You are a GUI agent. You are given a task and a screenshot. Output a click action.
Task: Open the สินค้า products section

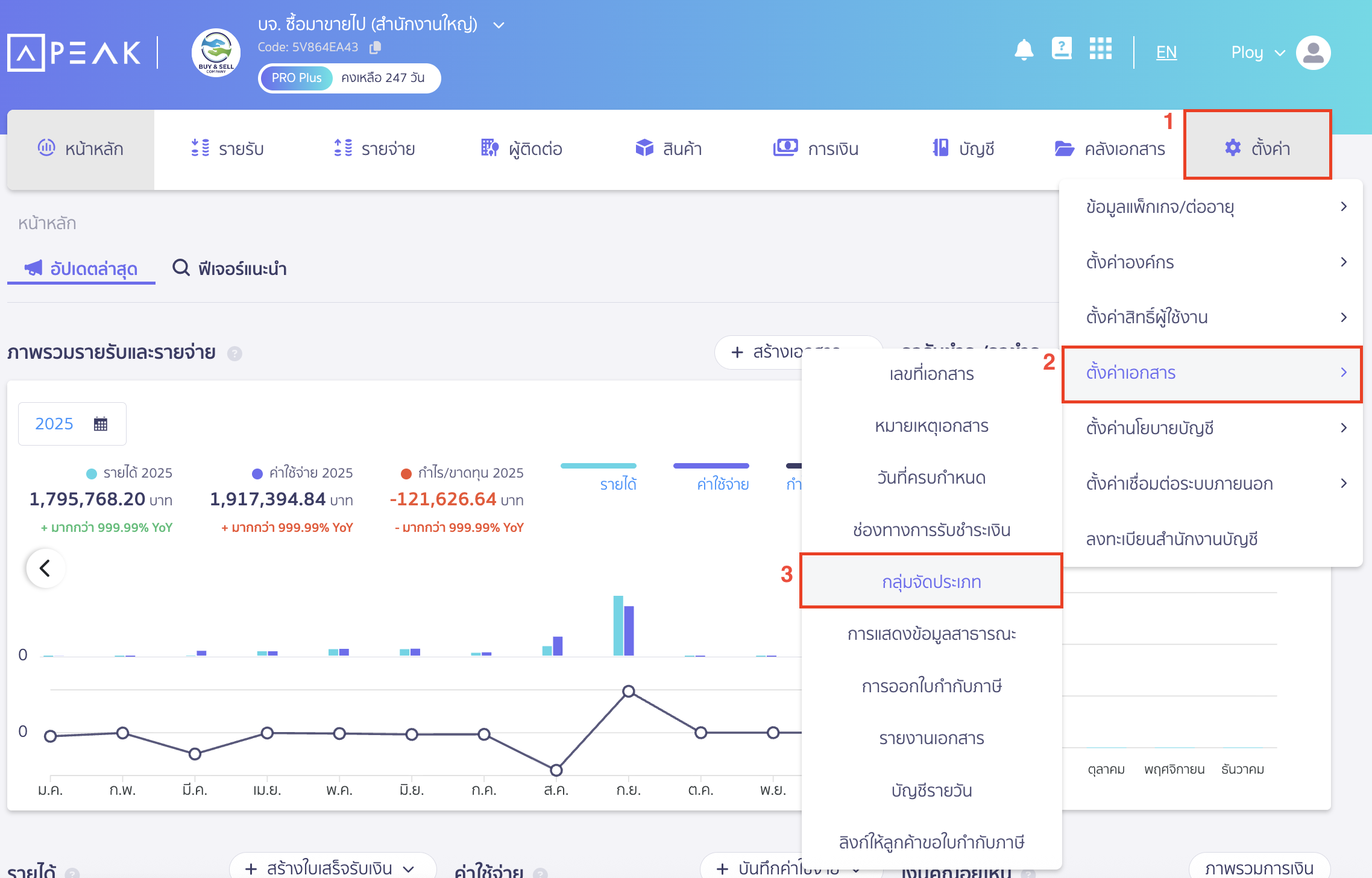pyautogui.click(x=668, y=148)
